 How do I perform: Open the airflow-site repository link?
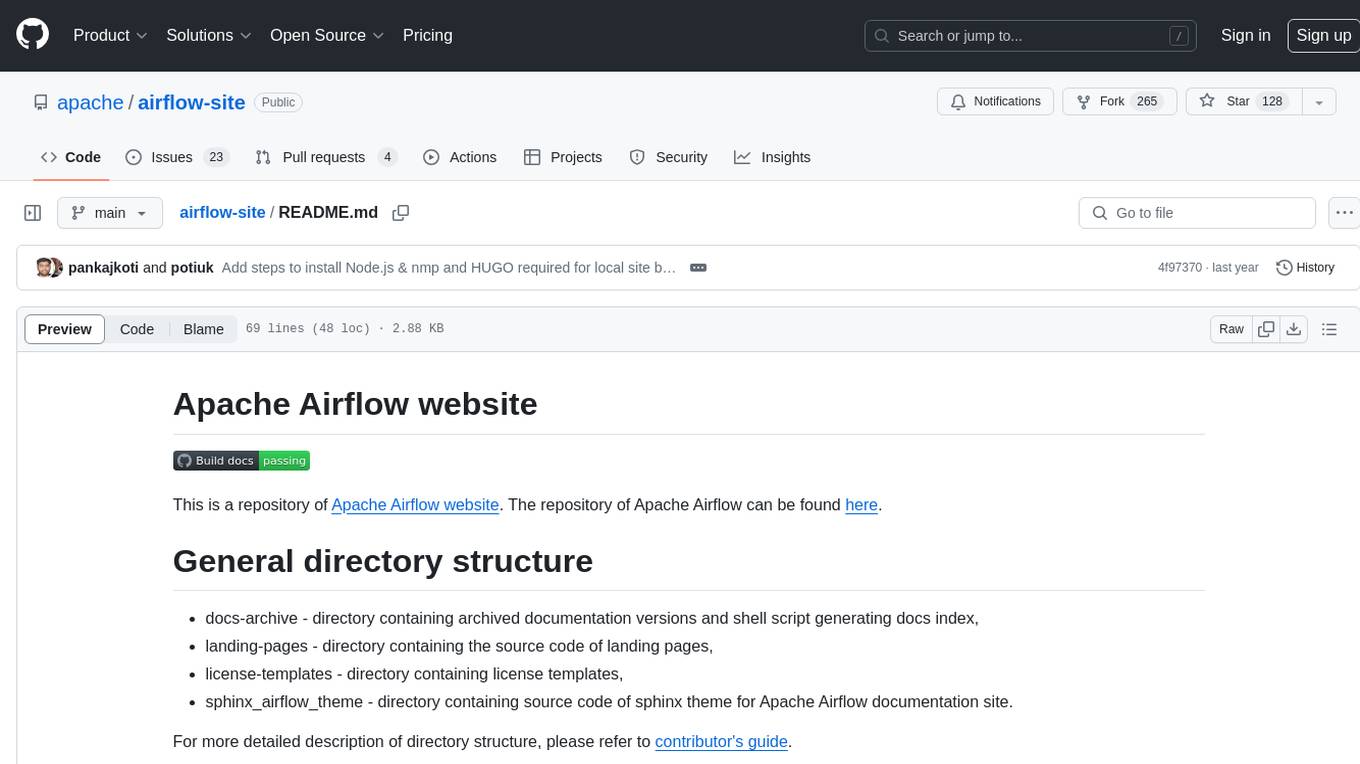(191, 102)
